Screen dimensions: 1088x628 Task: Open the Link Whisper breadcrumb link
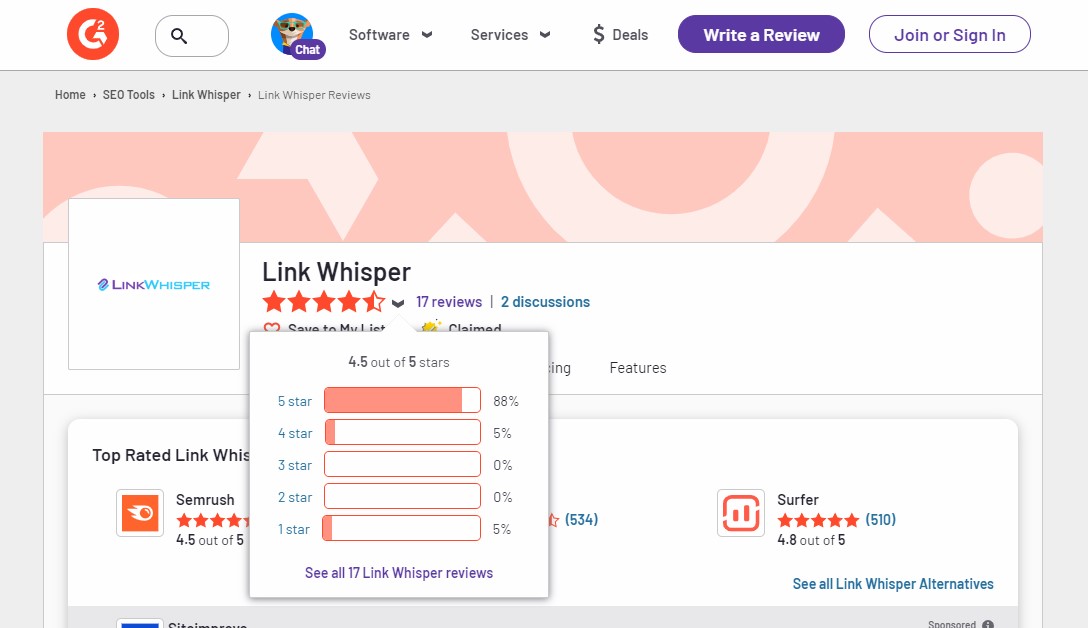pyautogui.click(x=206, y=95)
